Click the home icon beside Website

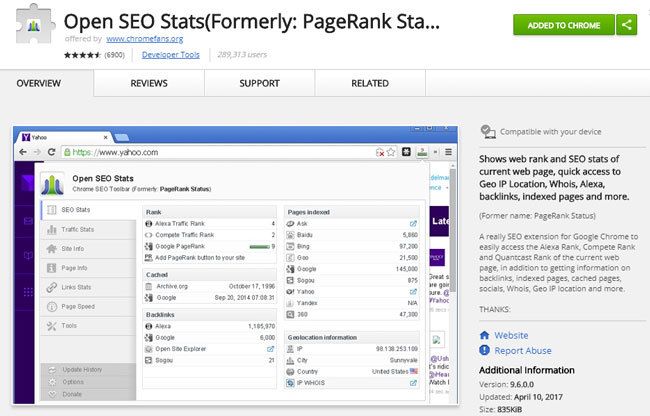(484, 335)
